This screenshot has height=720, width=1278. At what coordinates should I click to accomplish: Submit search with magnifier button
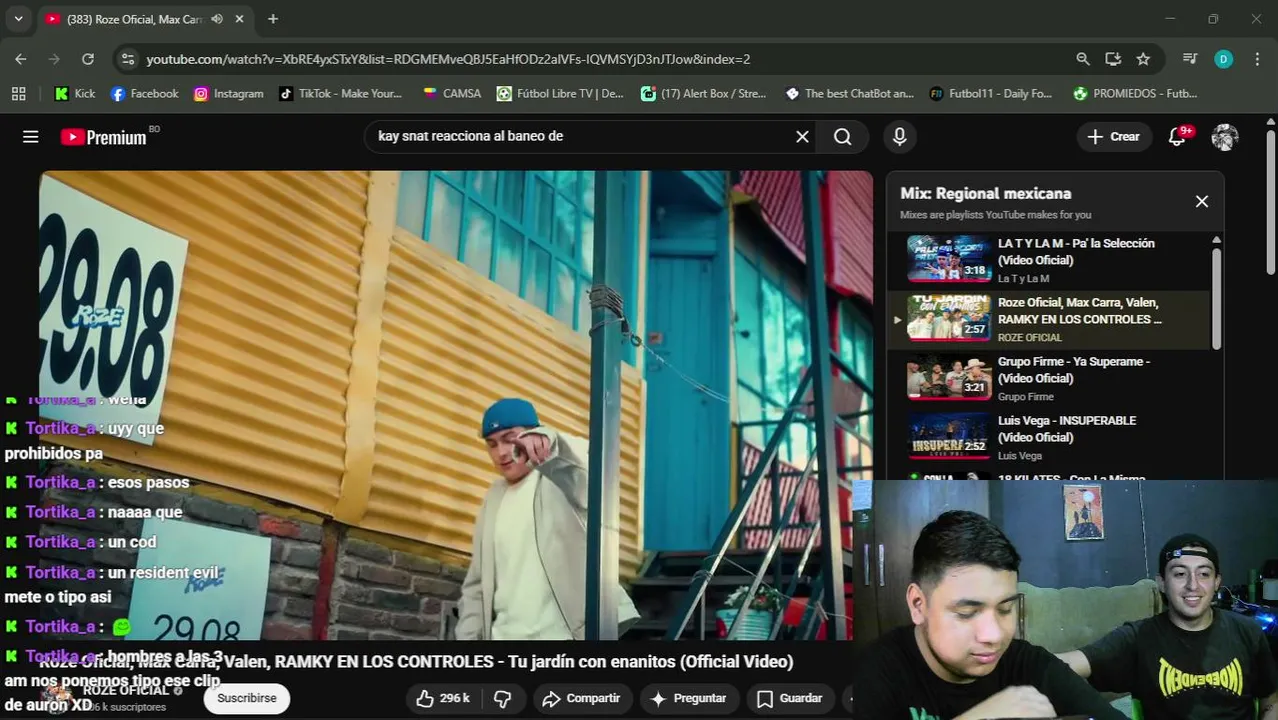point(843,137)
